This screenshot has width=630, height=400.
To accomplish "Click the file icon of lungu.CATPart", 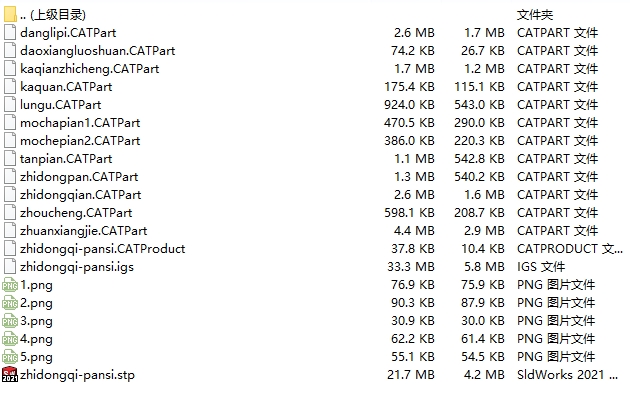I will pyautogui.click(x=10, y=104).
